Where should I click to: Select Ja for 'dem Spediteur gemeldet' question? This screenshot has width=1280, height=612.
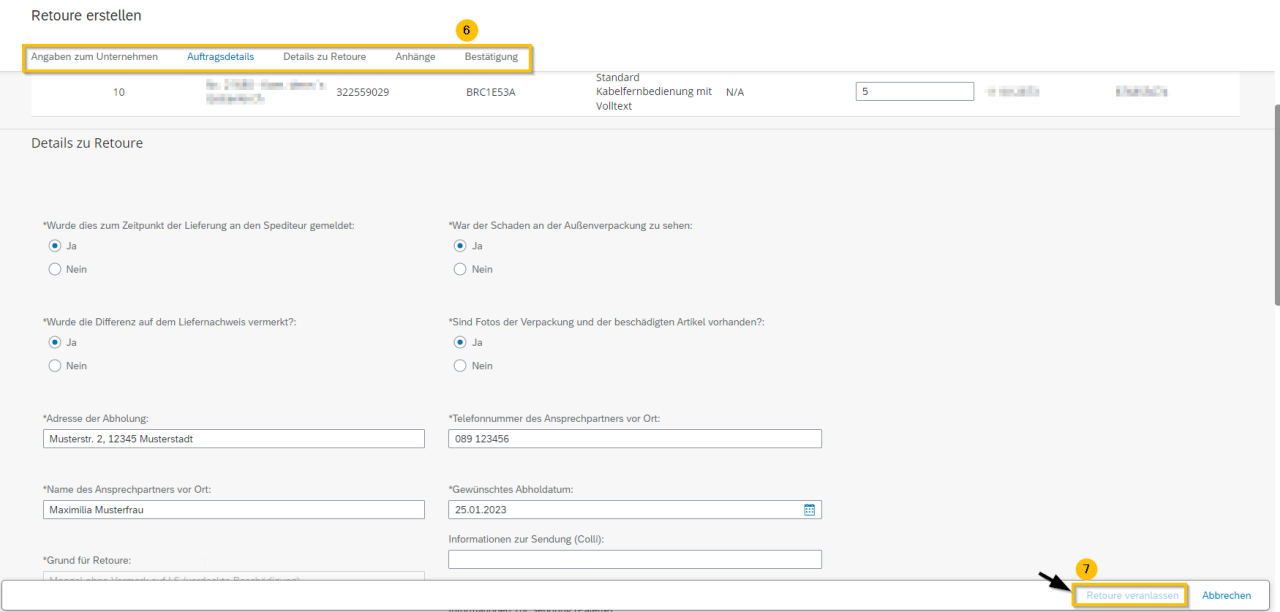pyautogui.click(x=55, y=245)
